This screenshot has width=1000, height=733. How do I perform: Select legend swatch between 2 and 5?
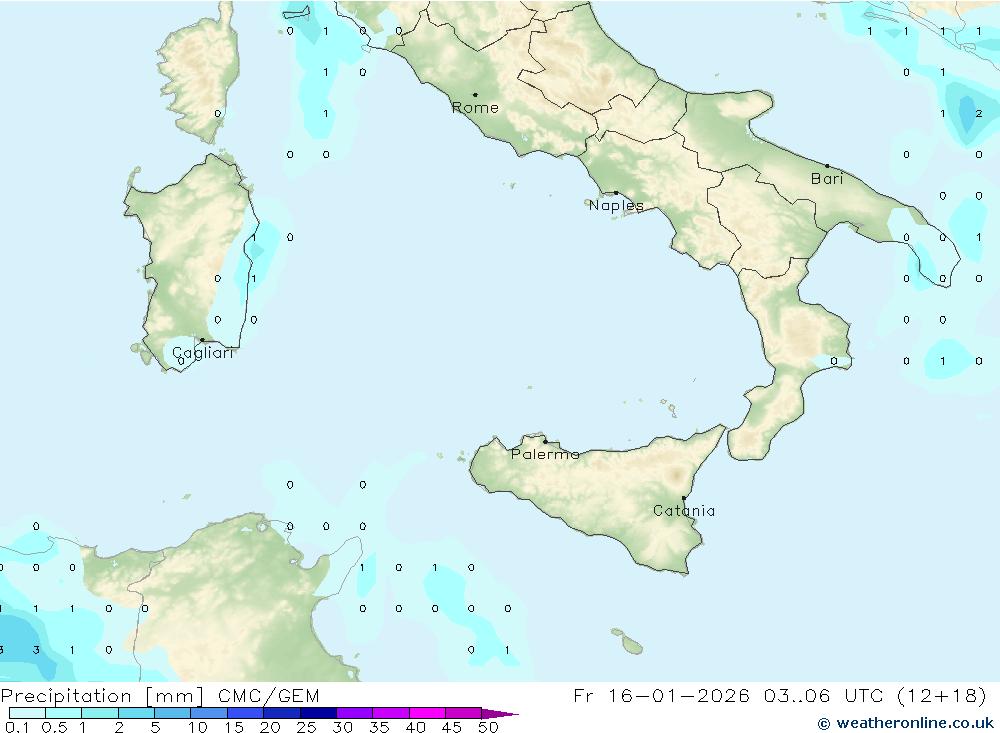coord(136,713)
